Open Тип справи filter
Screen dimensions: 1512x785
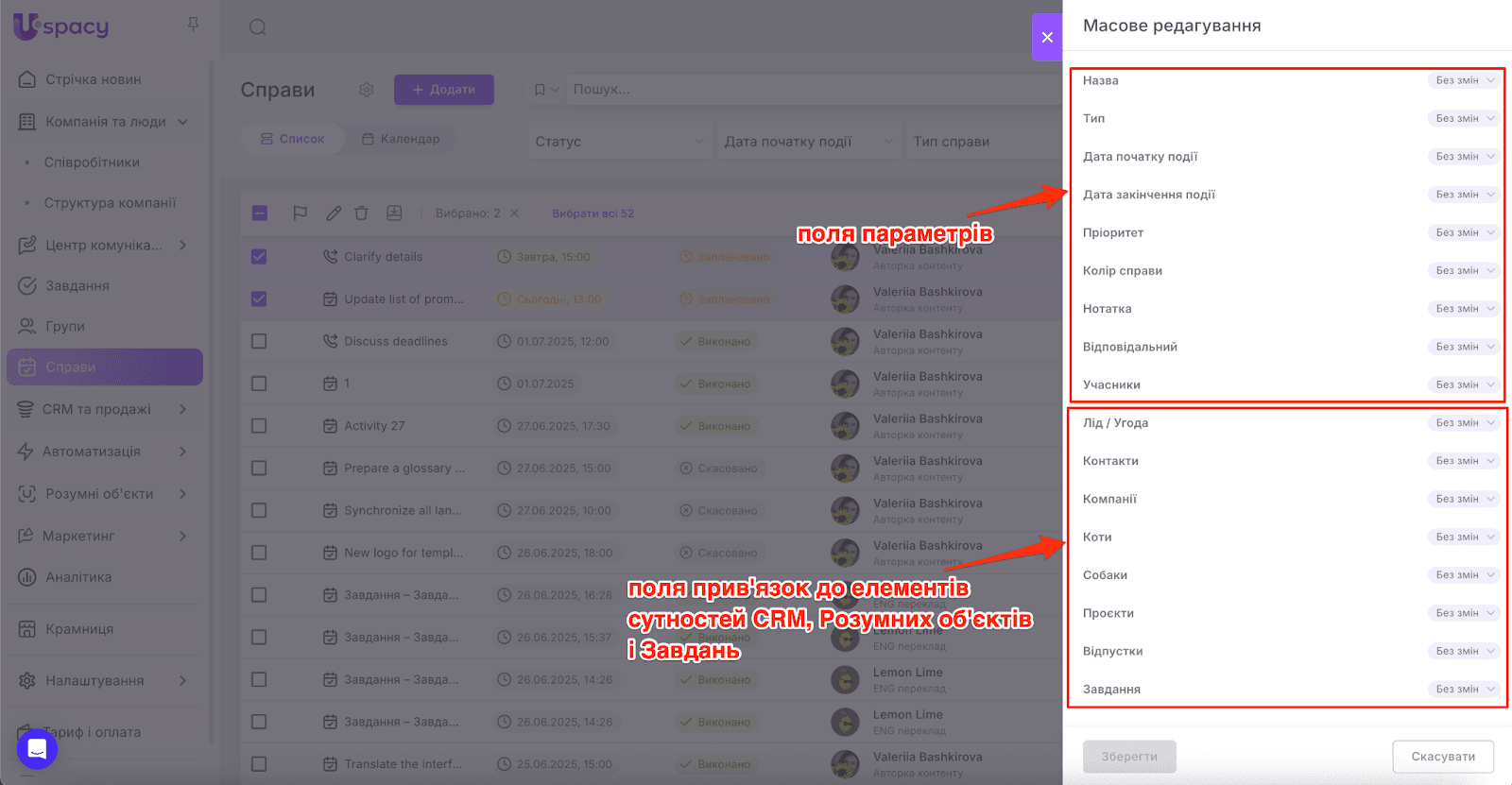tap(983, 142)
